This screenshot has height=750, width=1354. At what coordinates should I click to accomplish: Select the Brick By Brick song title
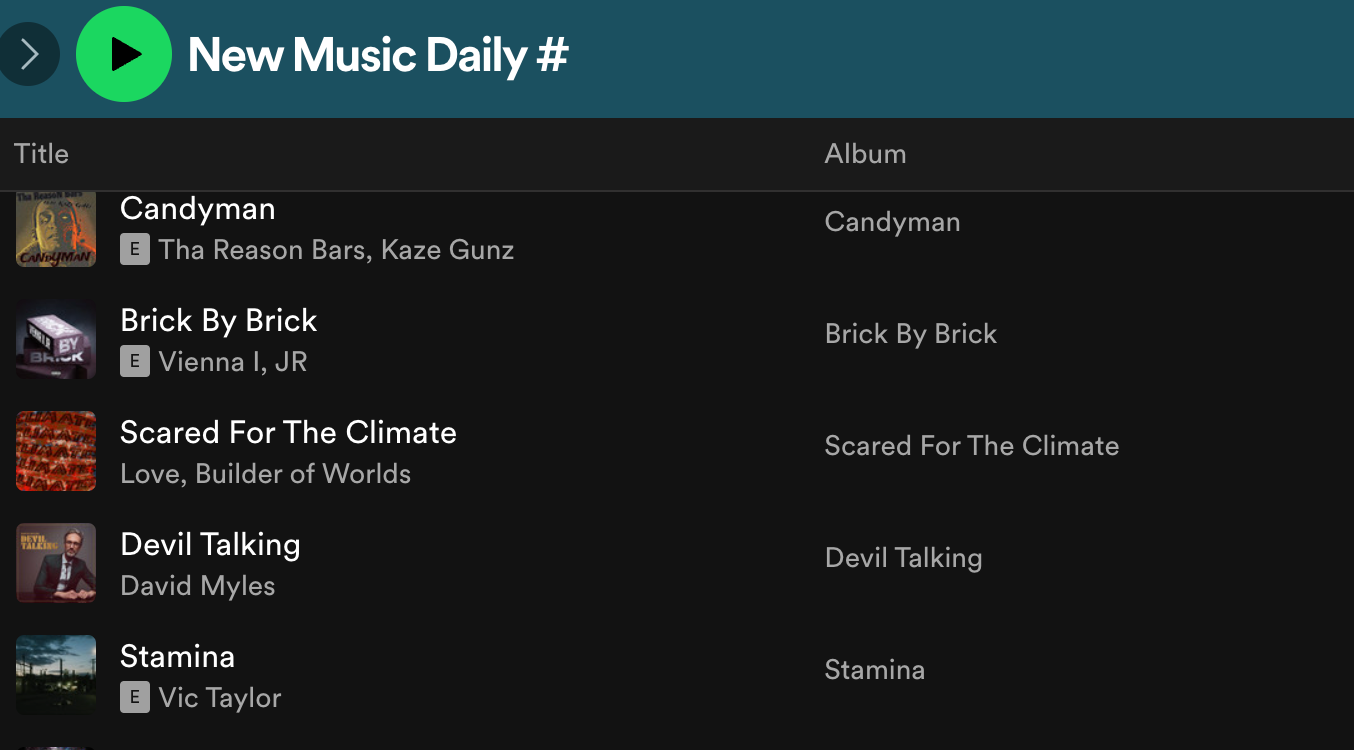[219, 320]
